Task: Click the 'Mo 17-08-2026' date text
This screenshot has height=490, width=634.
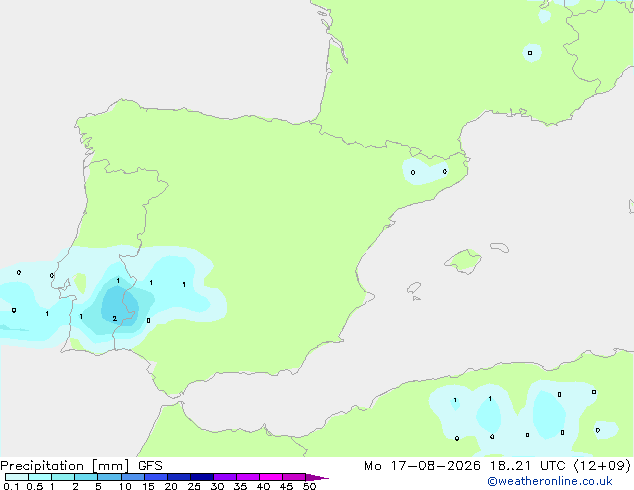Action: [x=422, y=466]
